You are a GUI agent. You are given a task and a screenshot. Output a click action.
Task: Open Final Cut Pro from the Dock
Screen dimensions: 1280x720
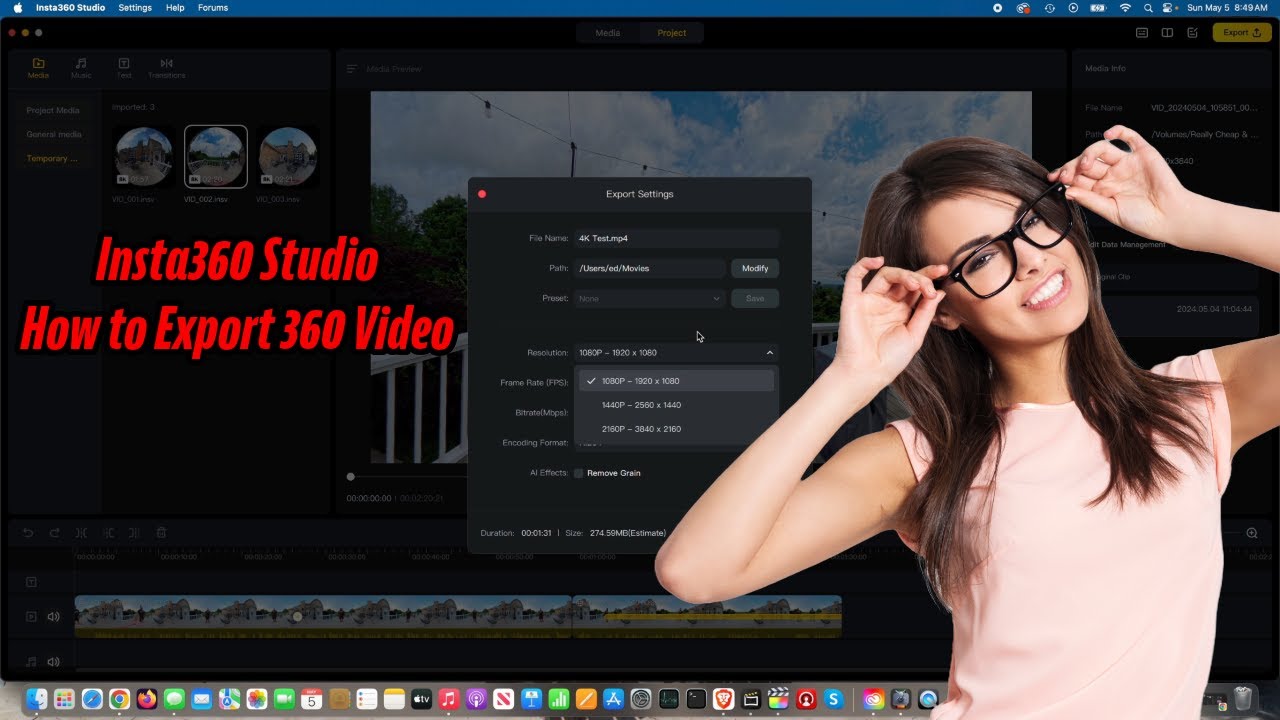pyautogui.click(x=778, y=699)
